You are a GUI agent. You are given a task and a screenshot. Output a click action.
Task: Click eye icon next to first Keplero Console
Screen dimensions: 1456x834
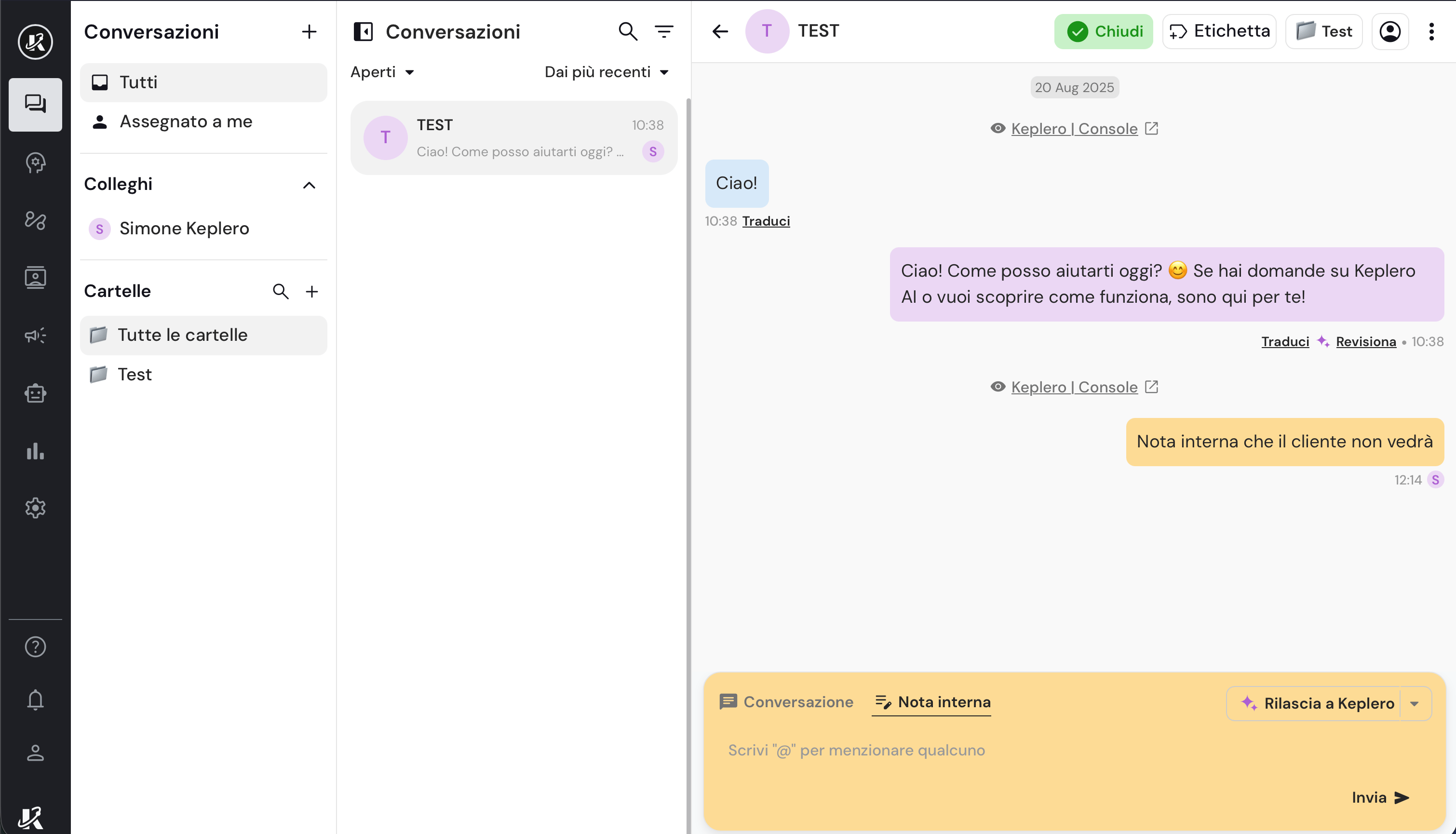pos(998,128)
